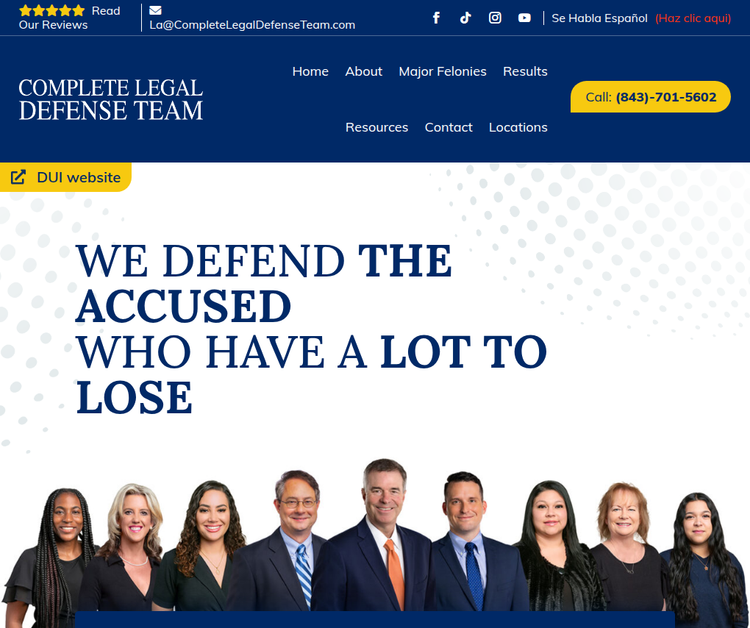Open the About menu item

click(x=364, y=71)
